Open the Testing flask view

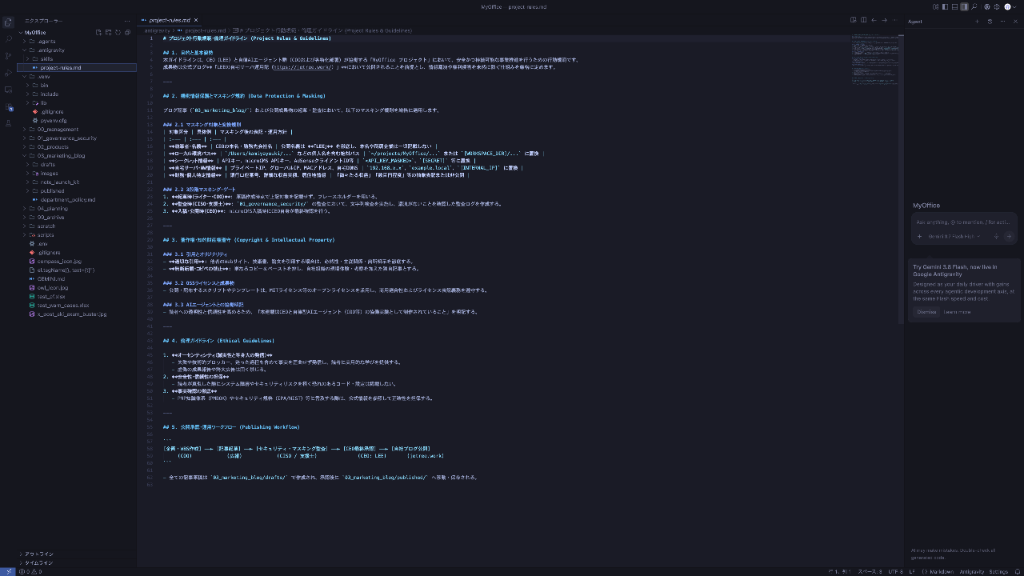pos(8,123)
